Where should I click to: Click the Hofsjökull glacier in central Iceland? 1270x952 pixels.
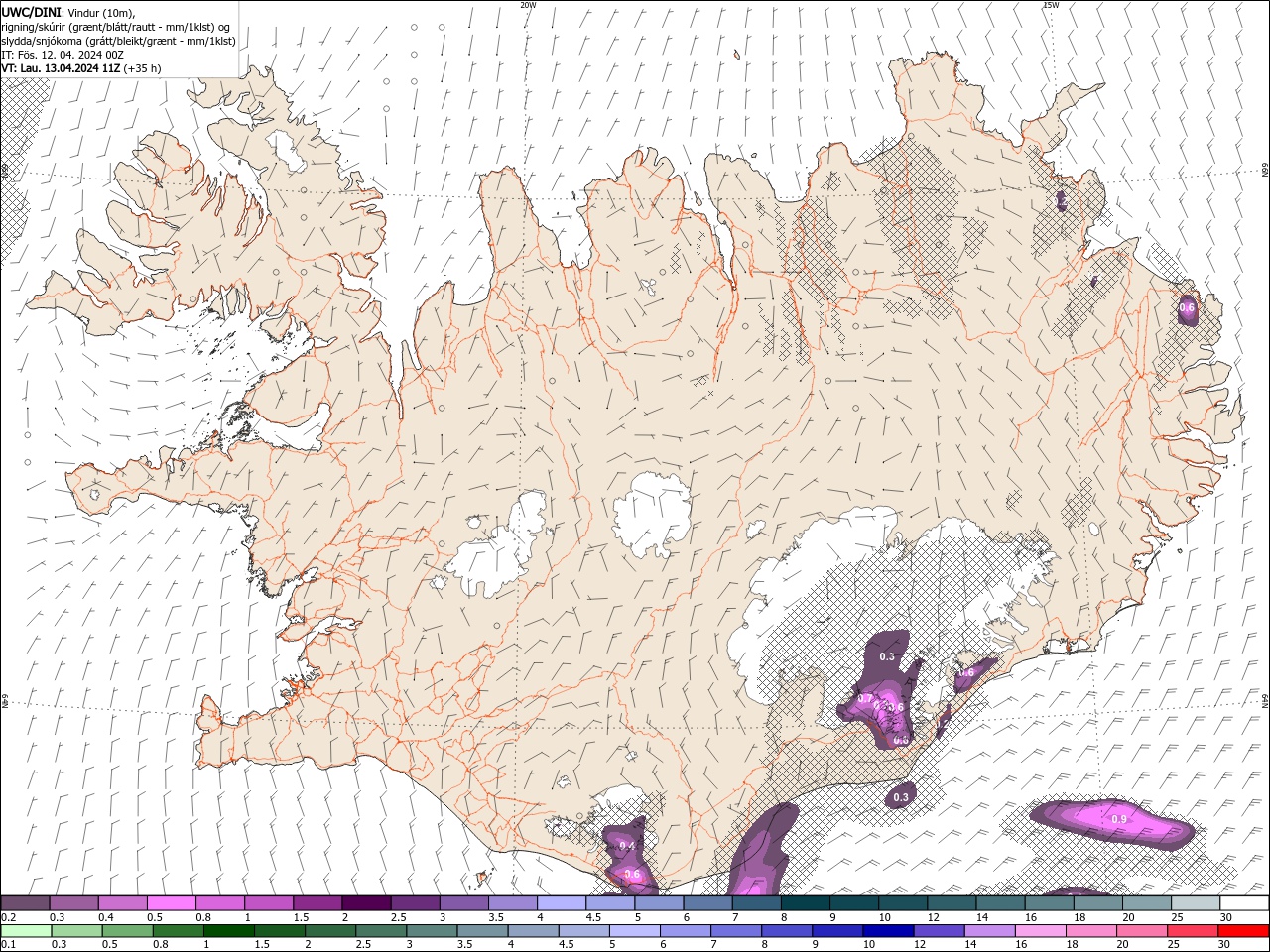652,515
